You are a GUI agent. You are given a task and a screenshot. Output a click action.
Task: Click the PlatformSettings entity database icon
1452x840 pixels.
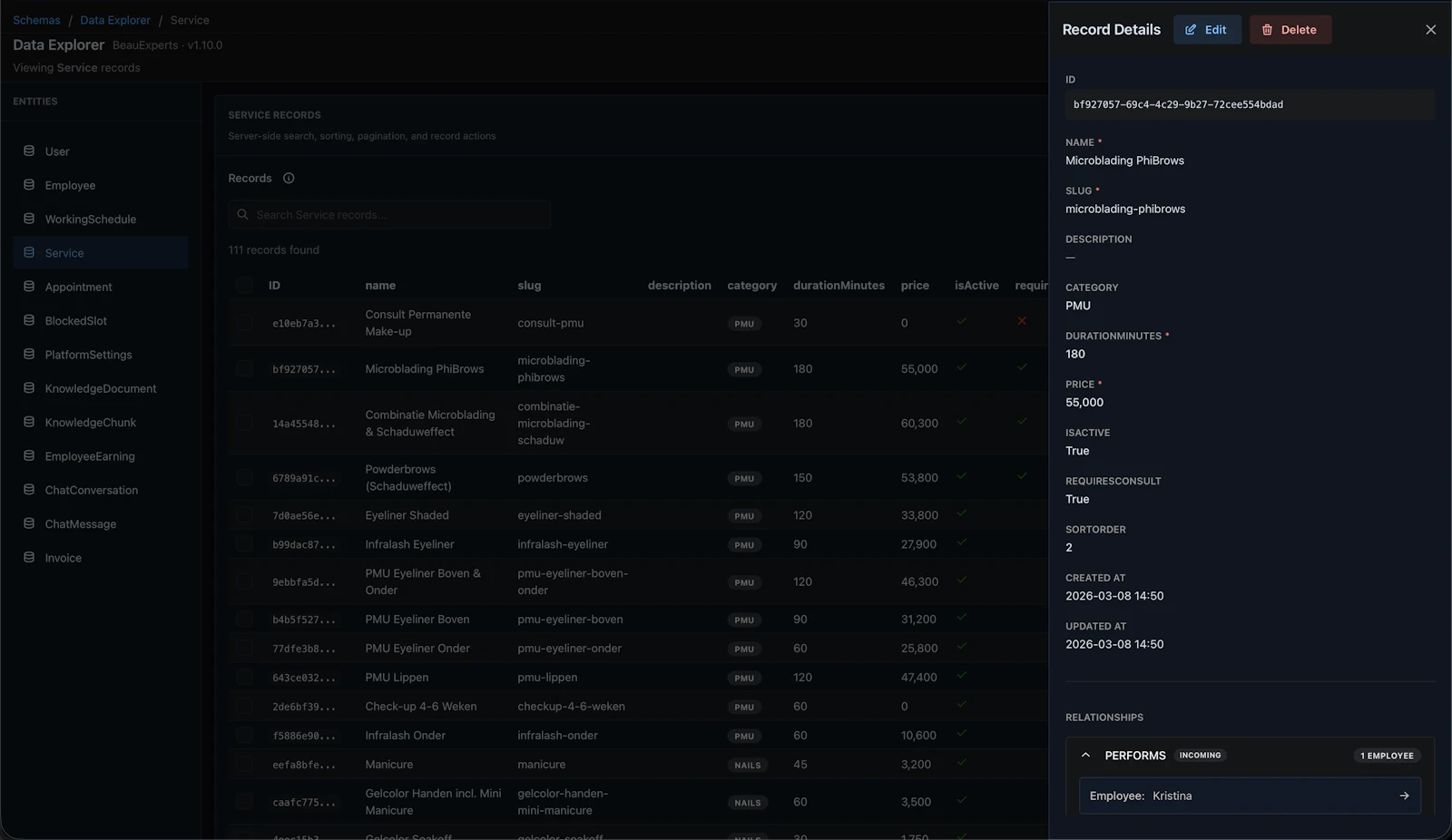pos(29,354)
